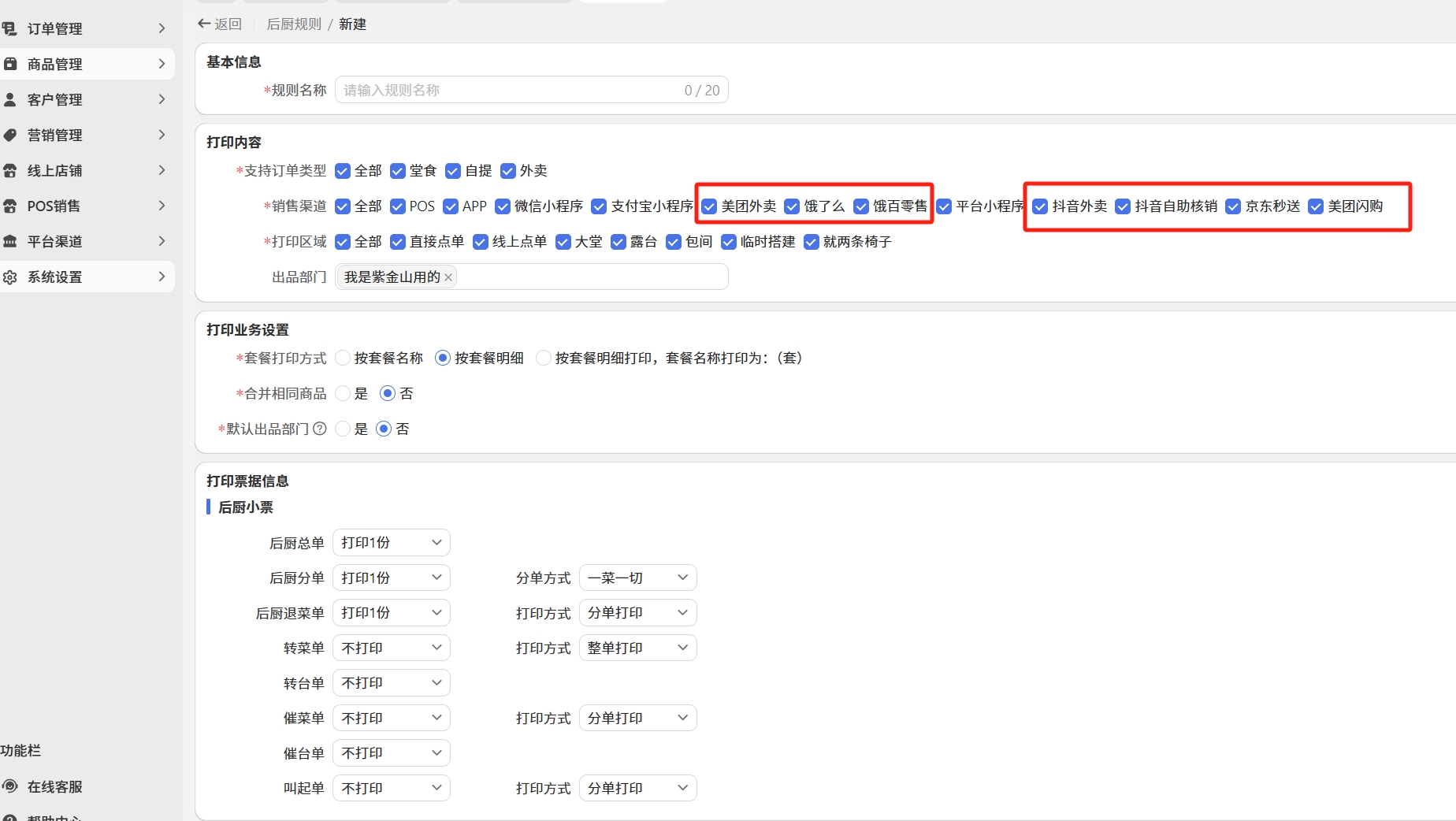Uncheck 堂食 order type
This screenshot has height=821, width=1456.
pyautogui.click(x=398, y=171)
